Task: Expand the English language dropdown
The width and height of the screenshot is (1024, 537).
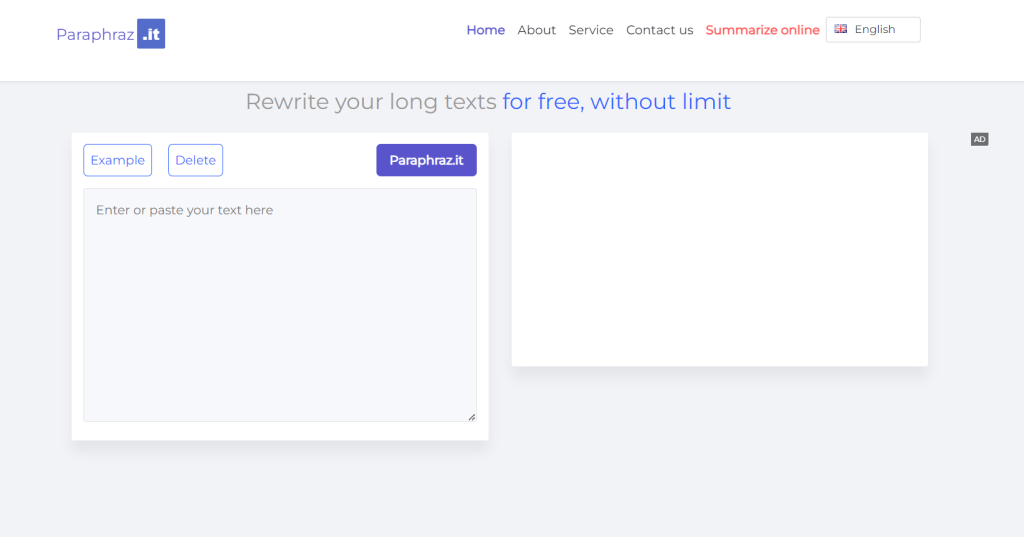Action: tap(872, 29)
